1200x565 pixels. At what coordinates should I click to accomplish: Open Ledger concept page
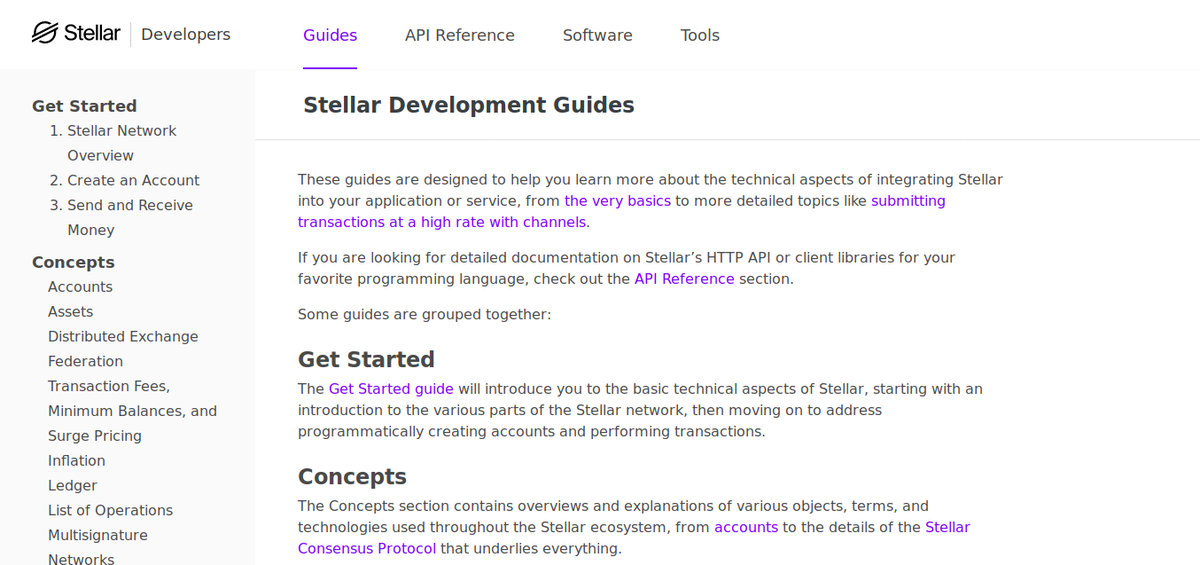(x=72, y=486)
